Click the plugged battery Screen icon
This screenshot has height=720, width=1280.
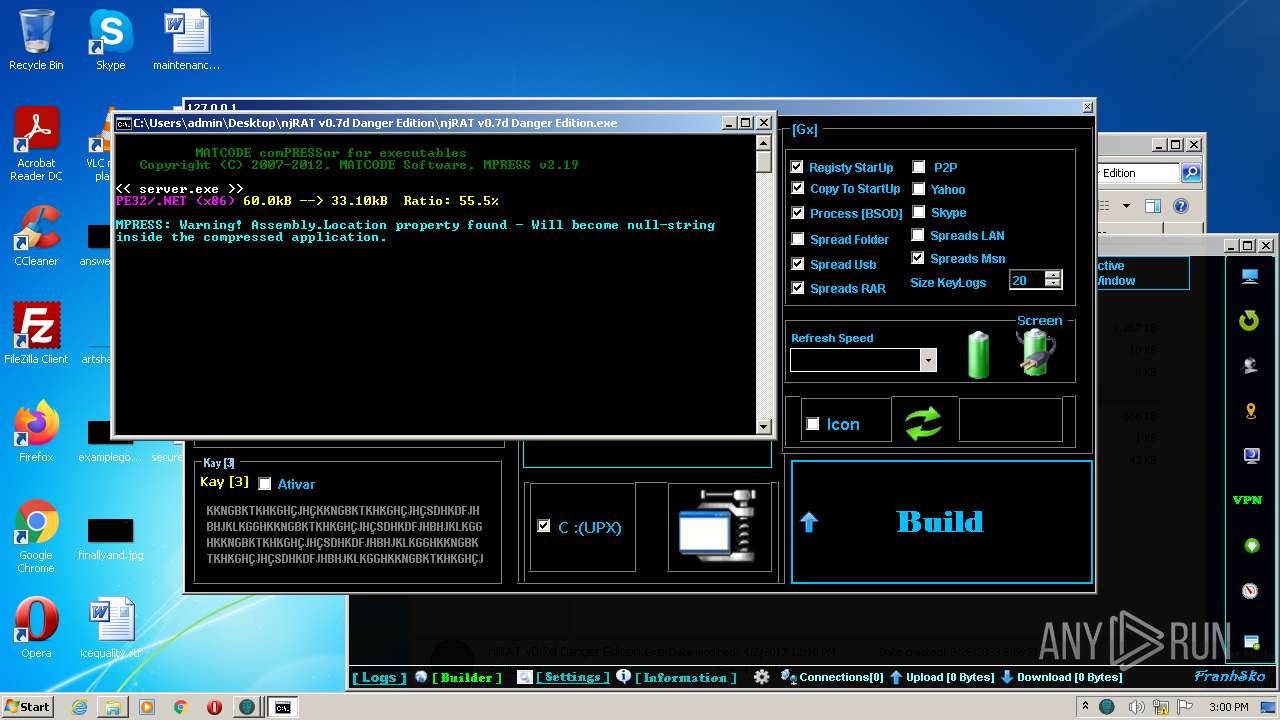click(x=1035, y=353)
